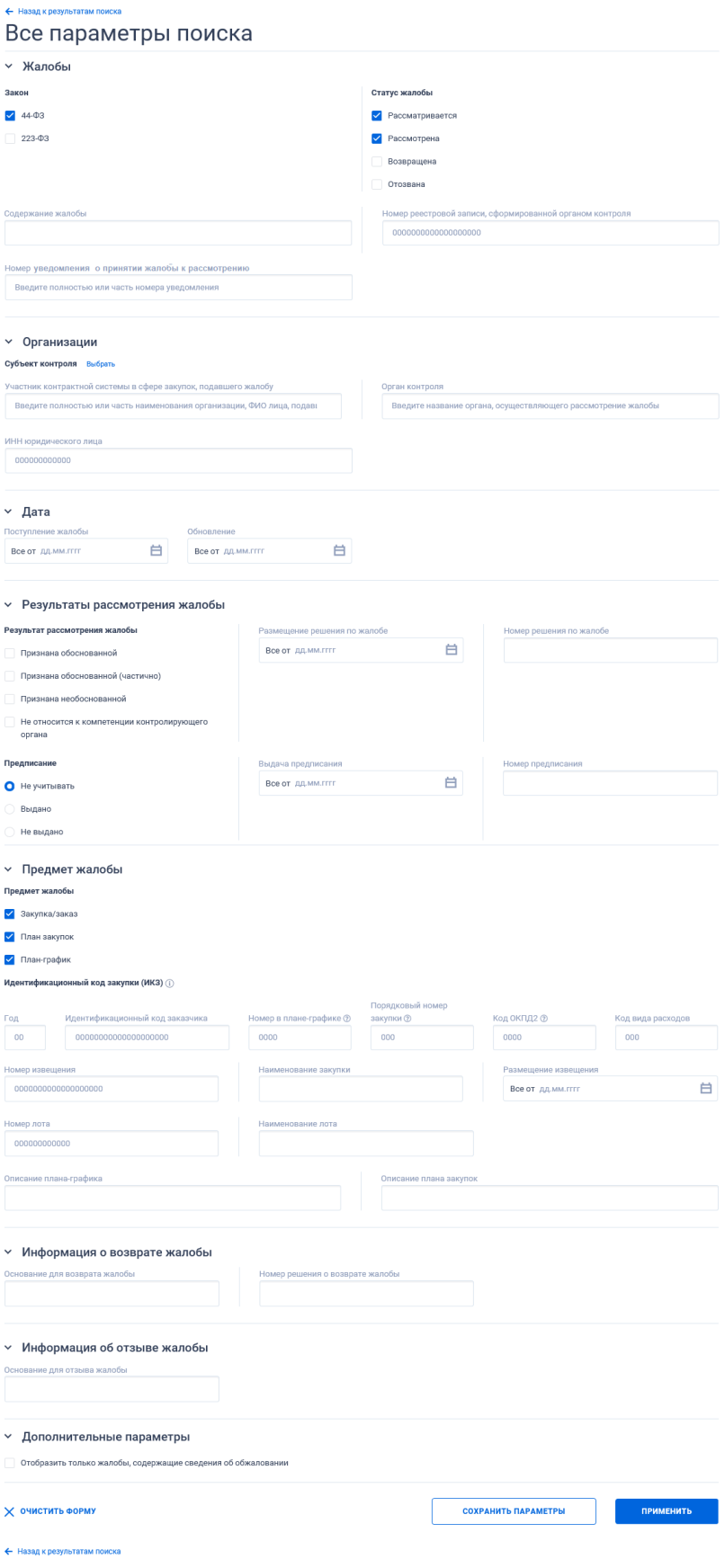Open calendar for Выдача предписания date

click(x=452, y=783)
